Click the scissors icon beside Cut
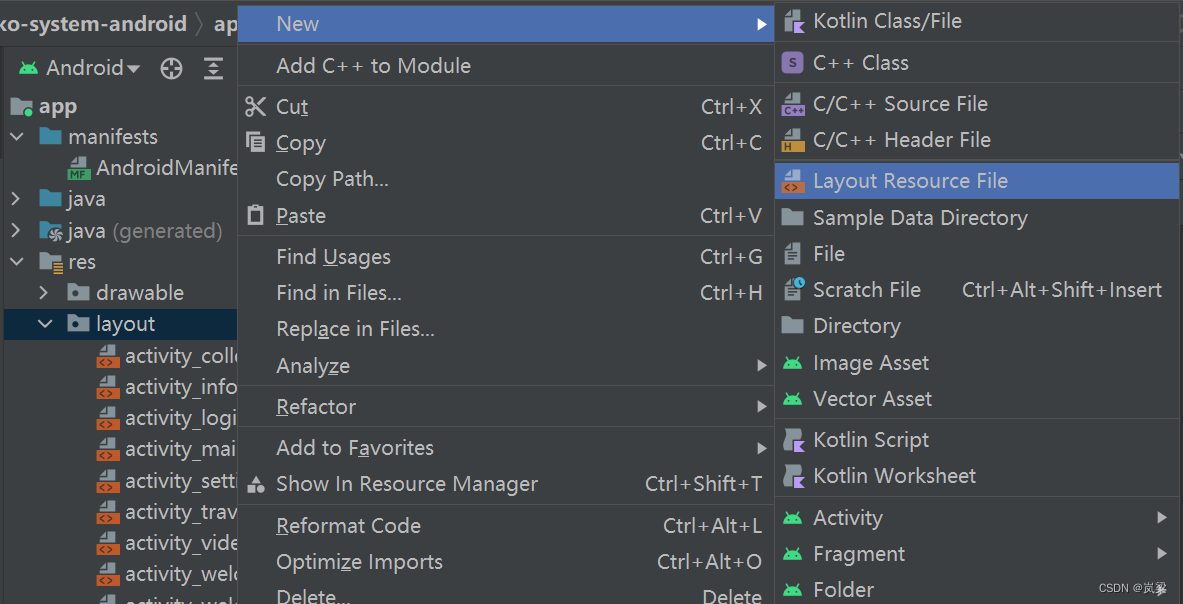This screenshot has width=1183, height=604. [x=256, y=106]
